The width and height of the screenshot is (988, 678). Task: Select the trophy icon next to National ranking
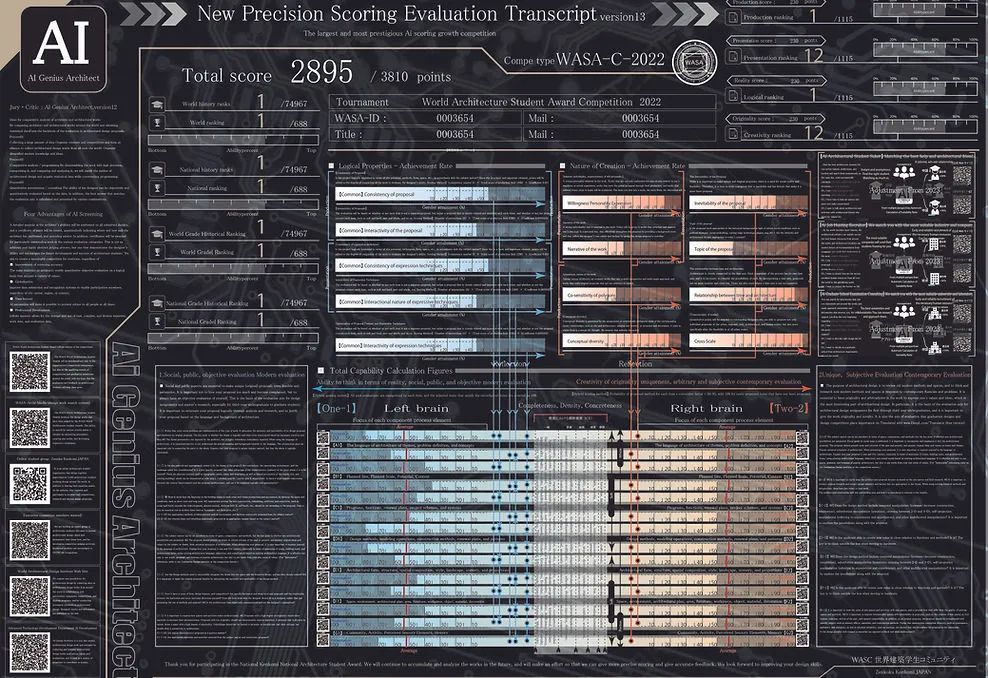(157, 188)
